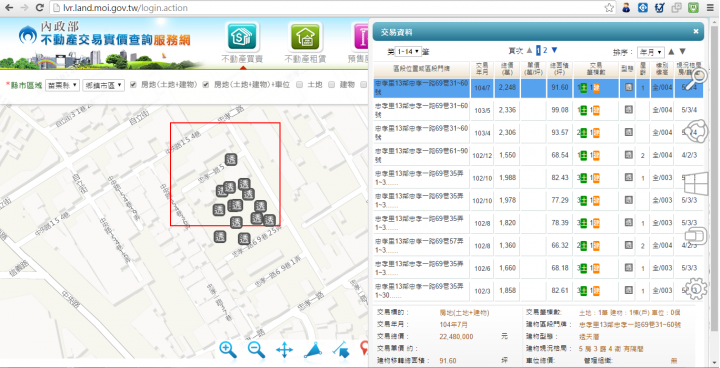Image resolution: width=720 pixels, height=368 pixels.
Task: Select the row dated 102/12
Action: point(538,155)
